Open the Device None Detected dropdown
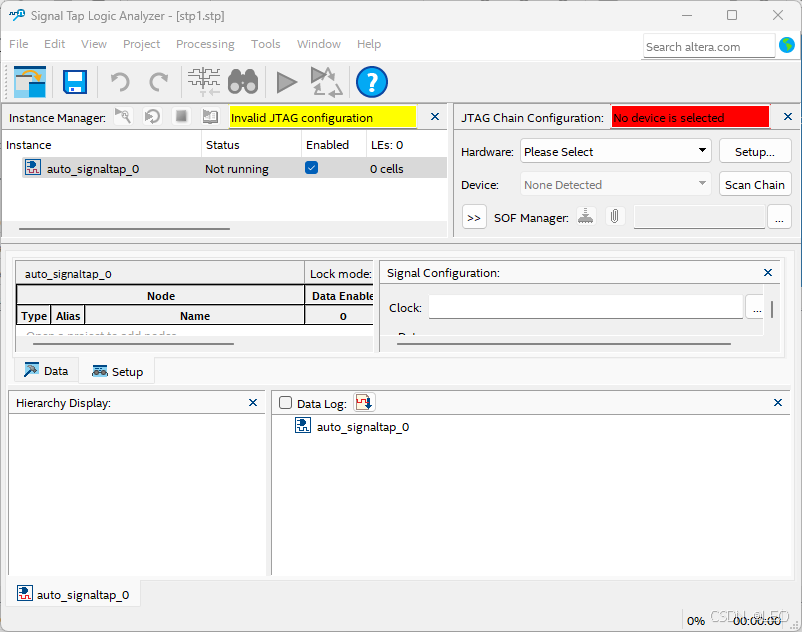802x632 pixels. point(615,184)
